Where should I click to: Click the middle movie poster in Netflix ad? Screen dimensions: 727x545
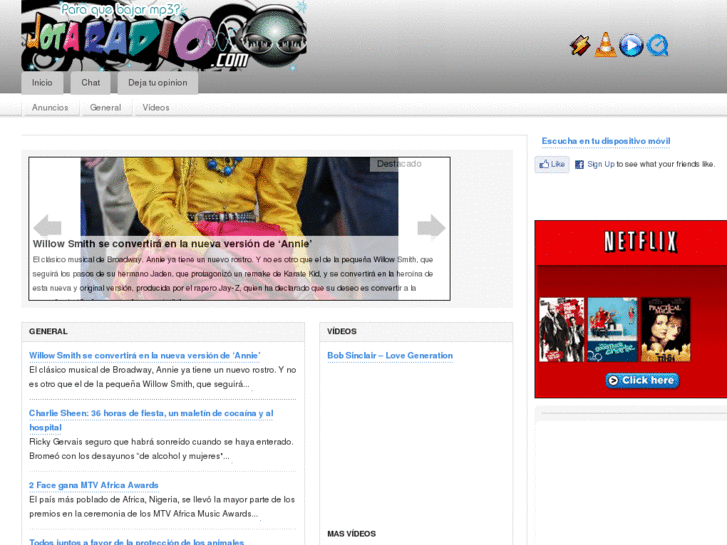click(x=612, y=329)
